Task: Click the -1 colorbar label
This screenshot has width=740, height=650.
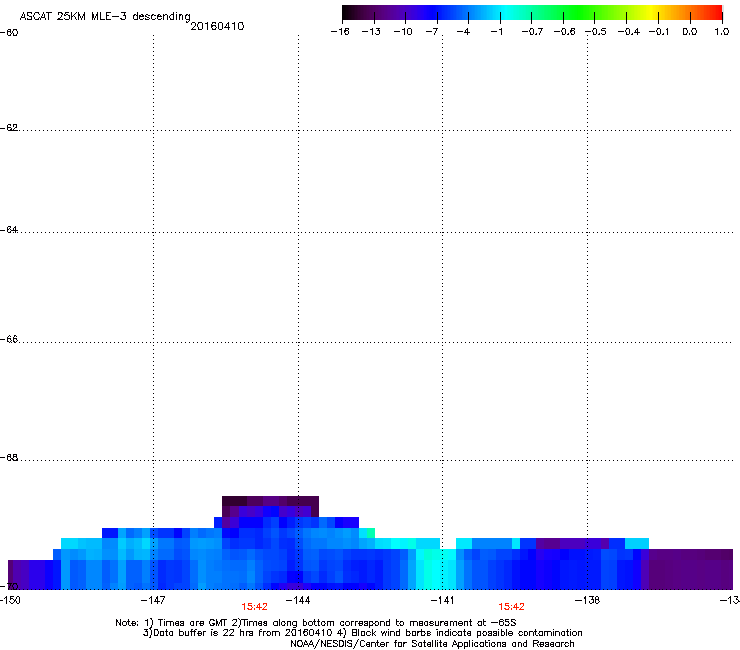Action: tap(496, 32)
